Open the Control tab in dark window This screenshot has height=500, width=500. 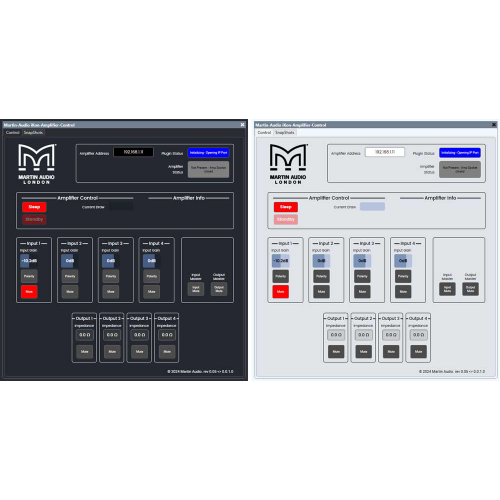point(13,133)
